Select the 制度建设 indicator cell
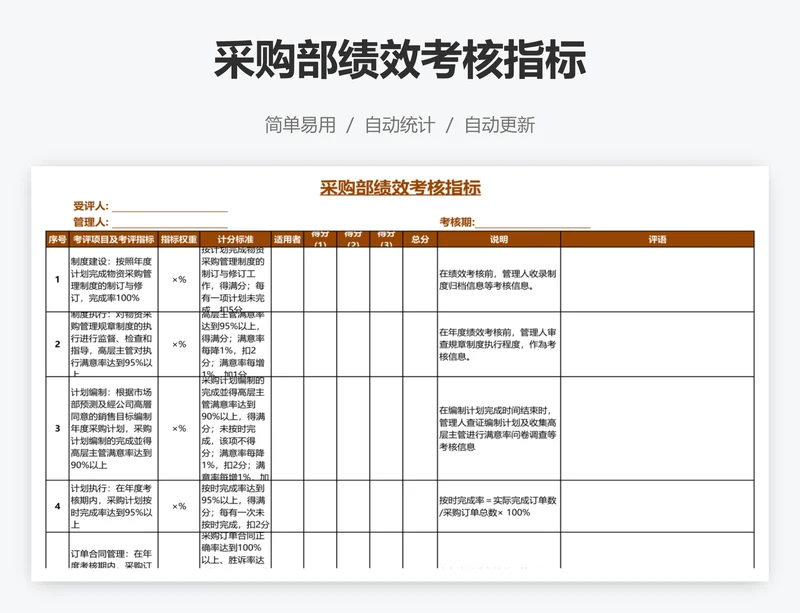The height and width of the screenshot is (613, 800). pyautogui.click(x=114, y=280)
